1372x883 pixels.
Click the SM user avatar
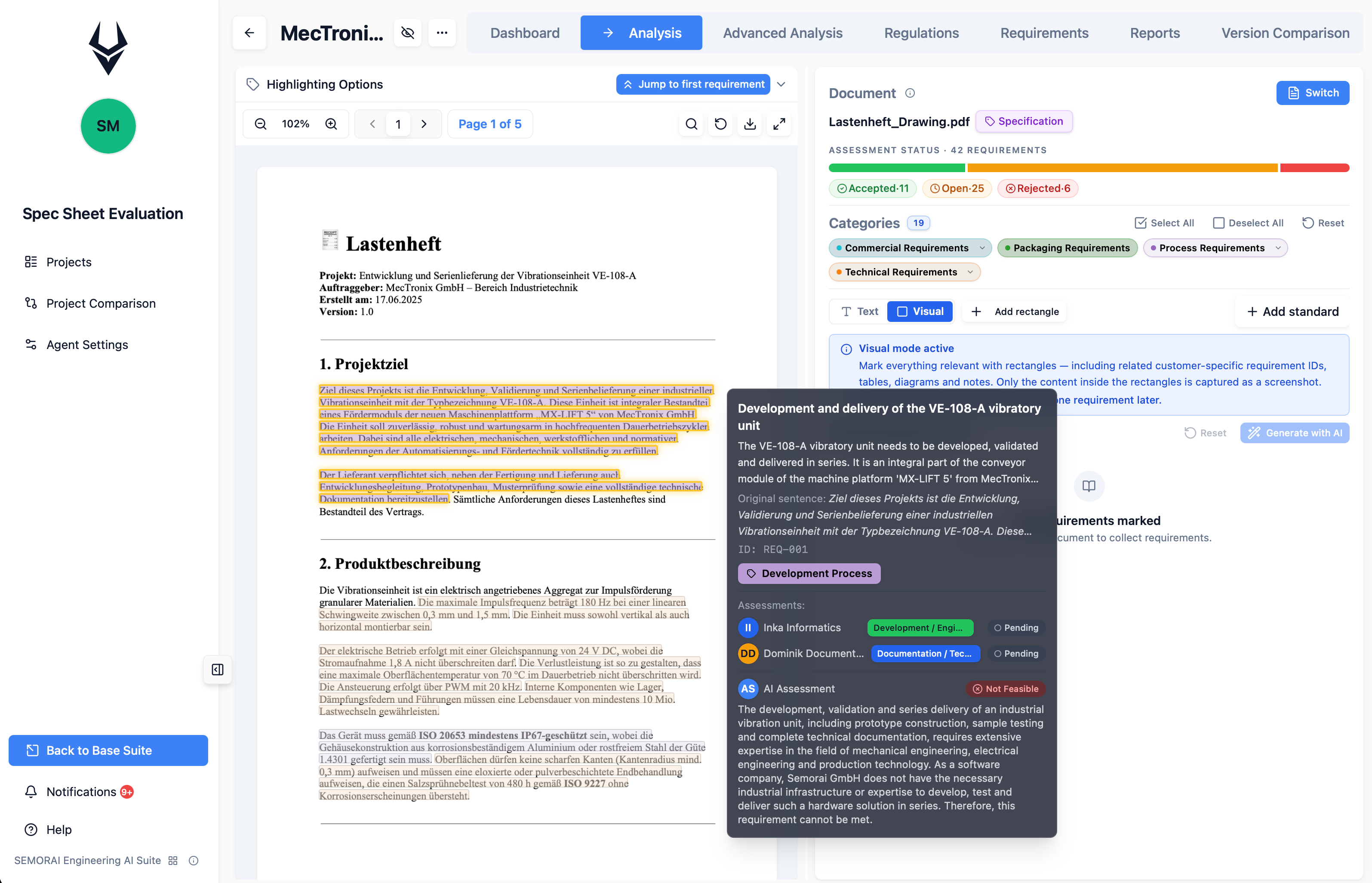(108, 126)
